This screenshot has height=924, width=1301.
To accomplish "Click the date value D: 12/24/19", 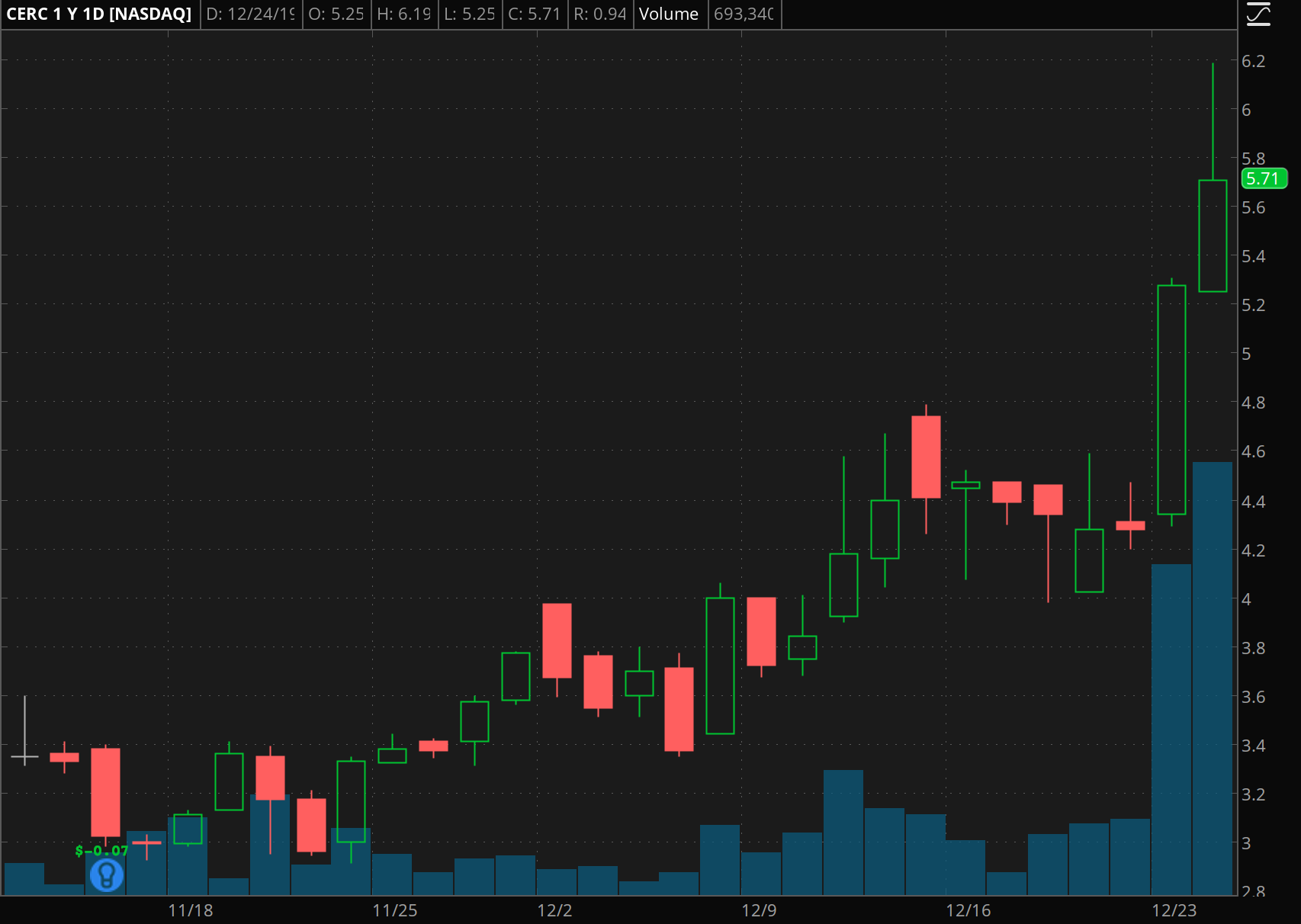I will 250,14.
